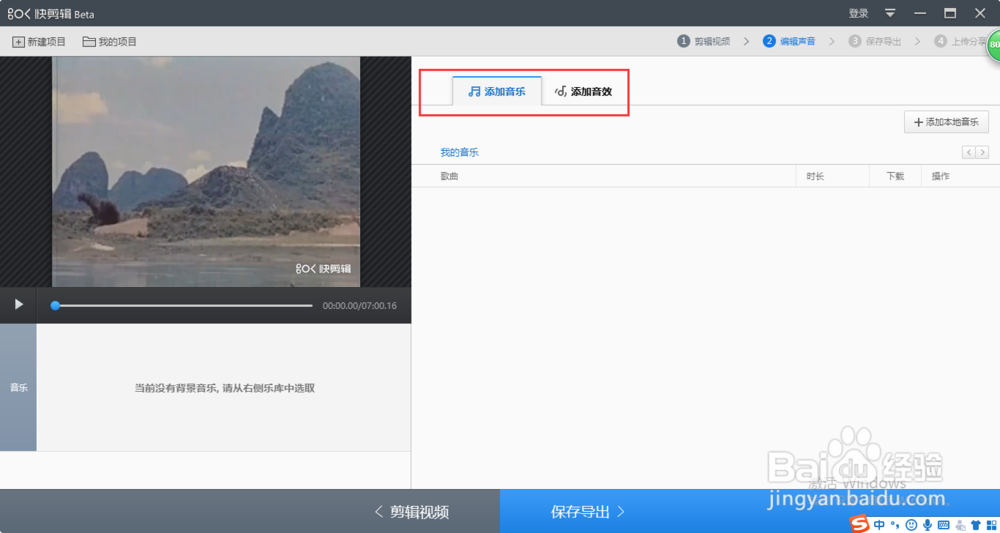Toggle 中 Chinese input mode
This screenshot has width=1000, height=533.
click(880, 525)
